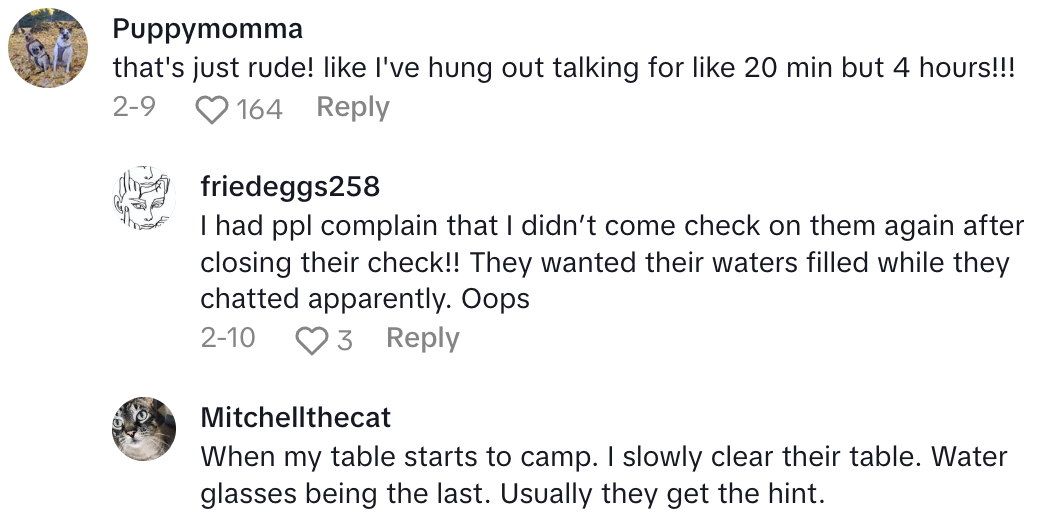The width and height of the screenshot is (1048, 518).
Task: Like Puppymomma's comment with the heart icon
Action: [x=211, y=109]
